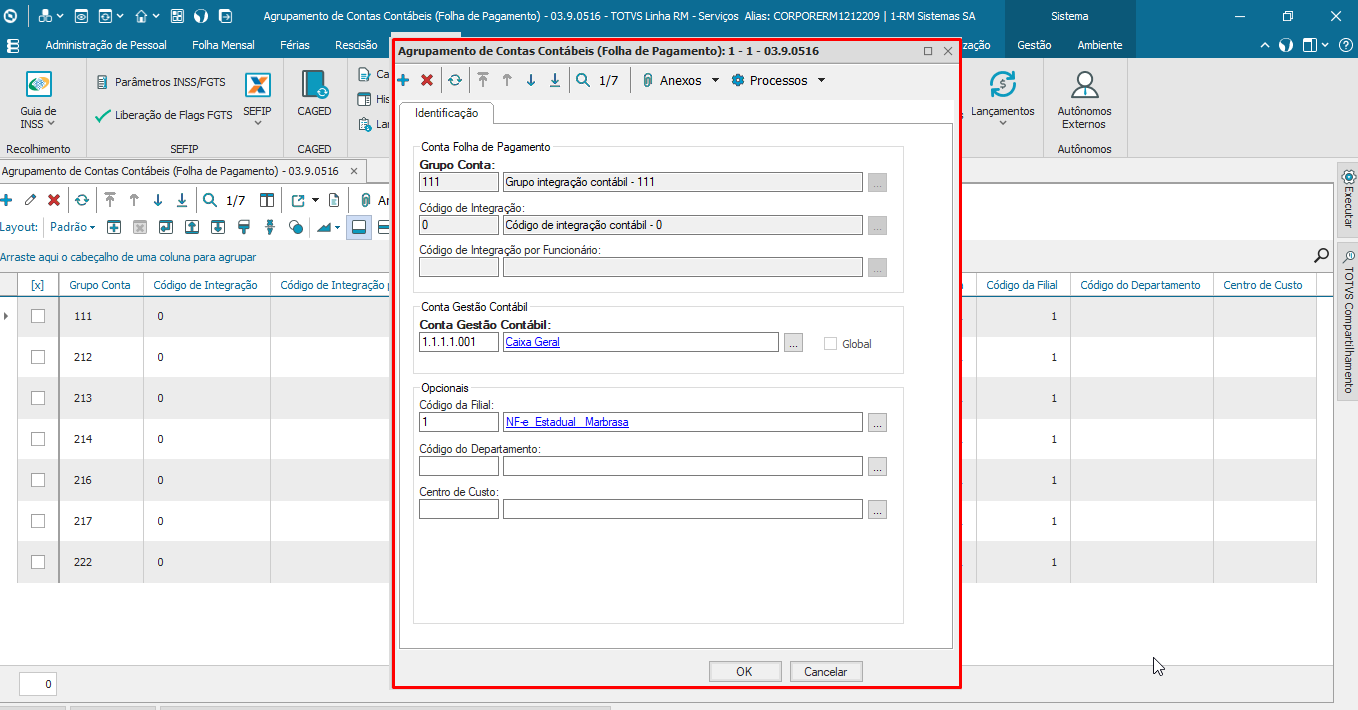The height and width of the screenshot is (710, 1358).
Task: Go to first record in dialog toolbar
Action: 483,80
